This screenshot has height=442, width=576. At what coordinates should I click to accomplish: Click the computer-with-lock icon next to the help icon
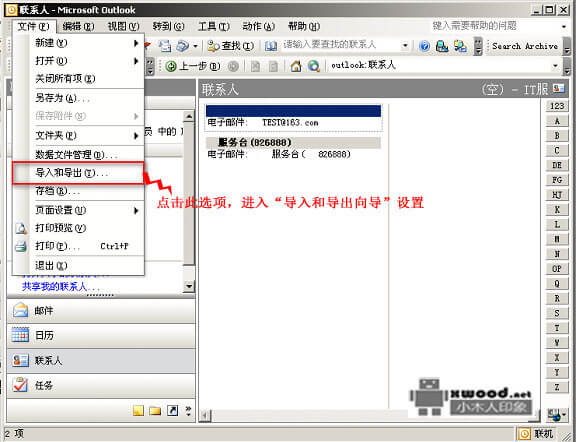(442, 46)
